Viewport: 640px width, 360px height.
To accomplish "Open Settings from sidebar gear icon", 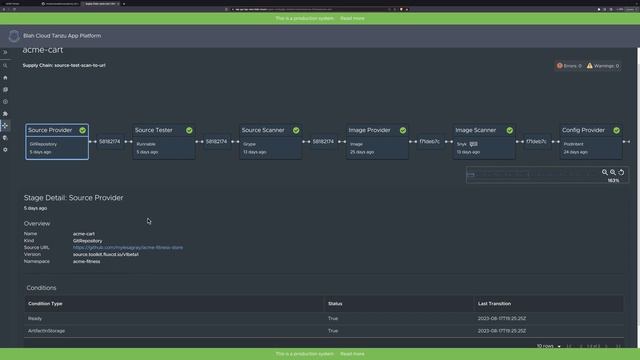I will pos(5,150).
